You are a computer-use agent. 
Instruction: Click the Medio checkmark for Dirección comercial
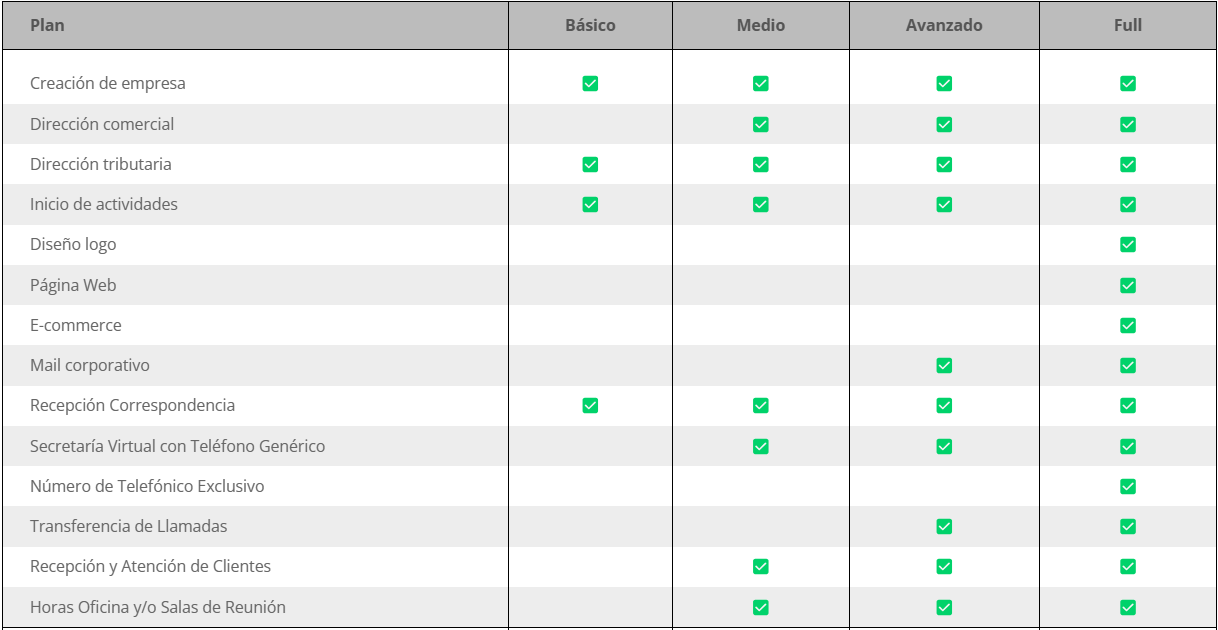pos(760,124)
